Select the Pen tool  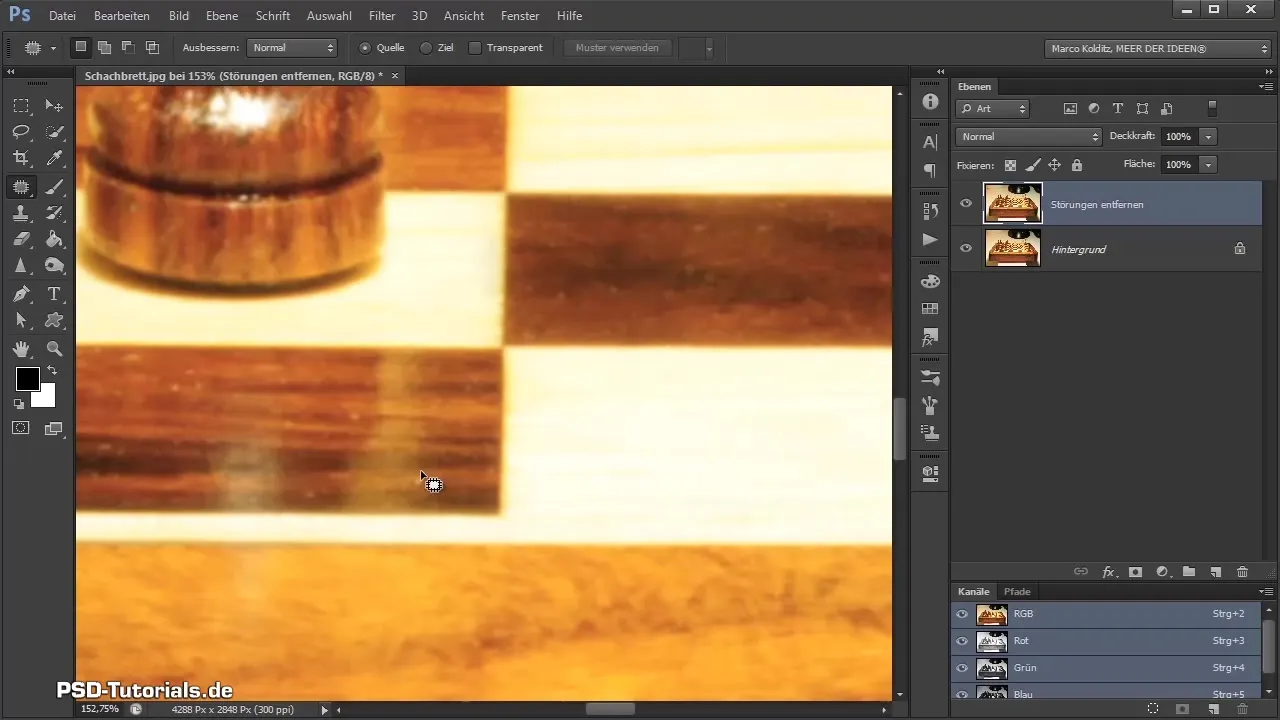click(x=21, y=294)
